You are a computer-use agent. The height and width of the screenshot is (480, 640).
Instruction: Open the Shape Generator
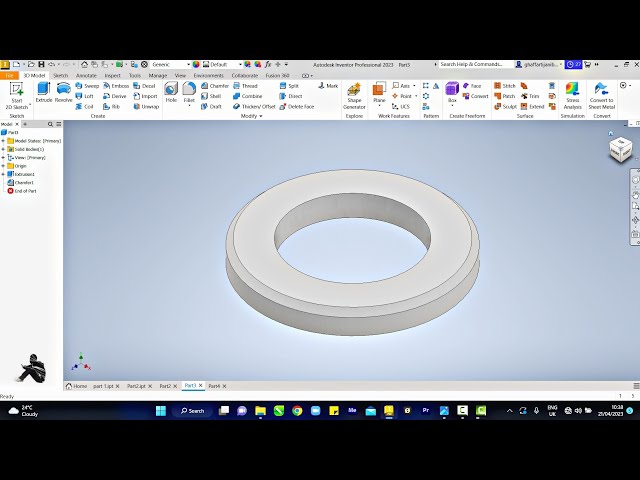click(354, 96)
